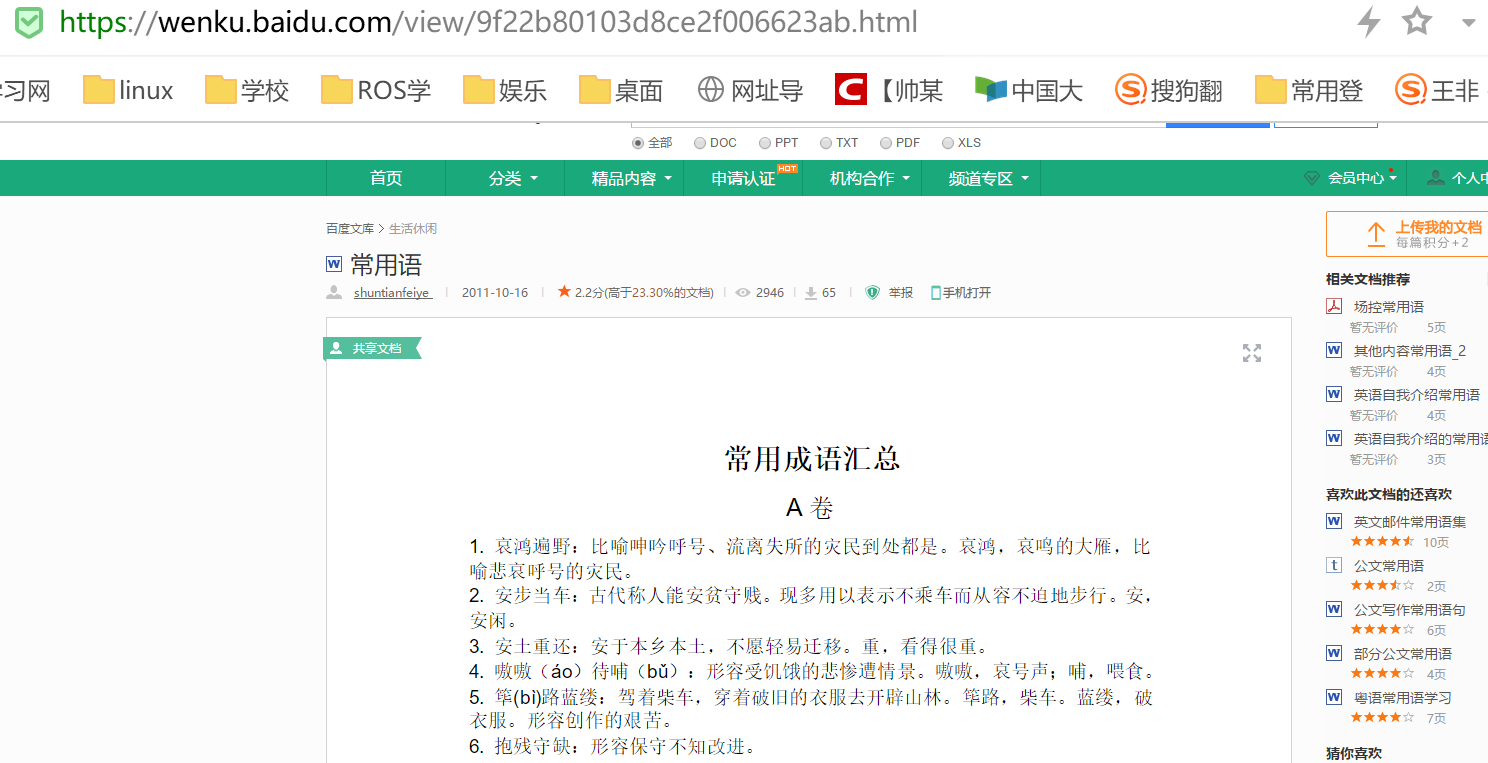Expand document to fullscreen view
The height and width of the screenshot is (763, 1488).
pos(1252,352)
